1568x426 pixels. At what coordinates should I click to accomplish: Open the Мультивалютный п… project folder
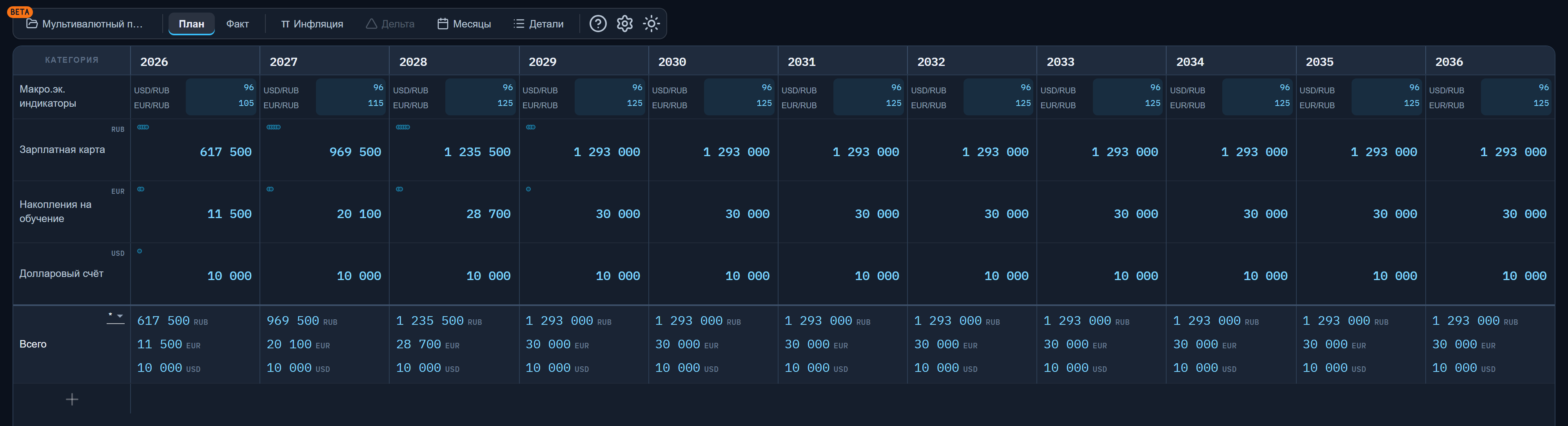pos(85,24)
